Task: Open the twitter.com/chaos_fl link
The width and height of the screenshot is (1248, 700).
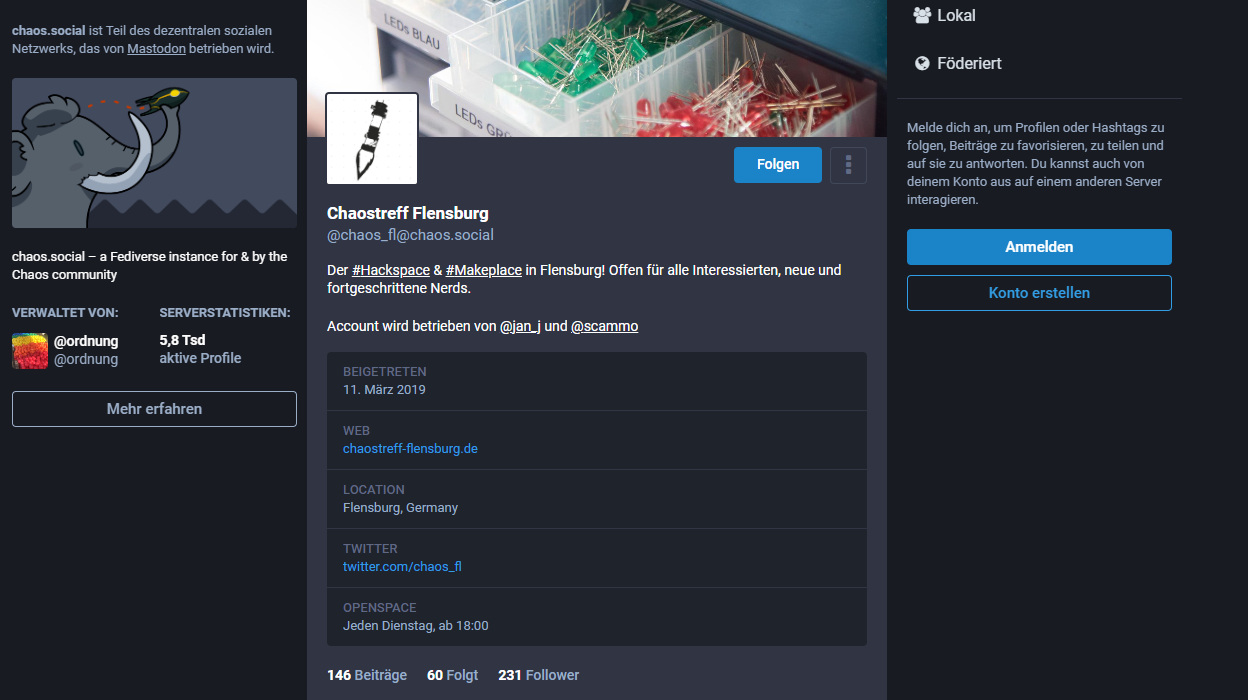Action: pos(402,567)
